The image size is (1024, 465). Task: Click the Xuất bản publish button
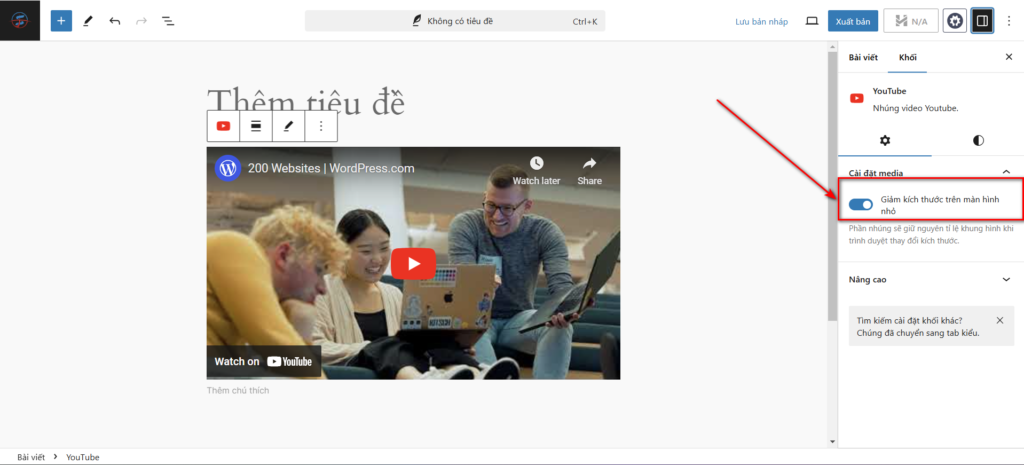[853, 20]
